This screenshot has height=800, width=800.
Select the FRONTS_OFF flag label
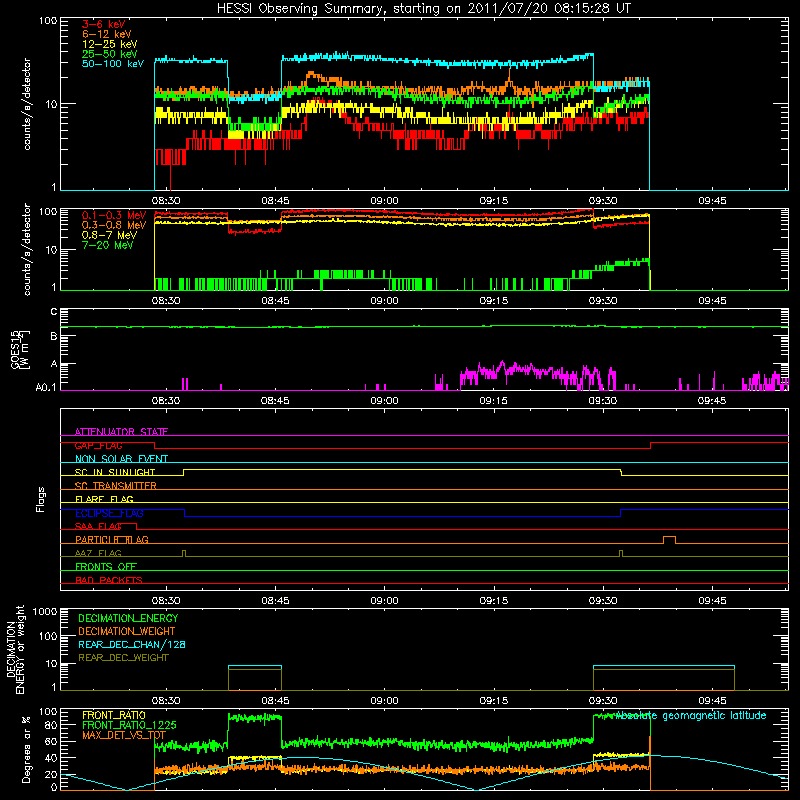point(105,566)
